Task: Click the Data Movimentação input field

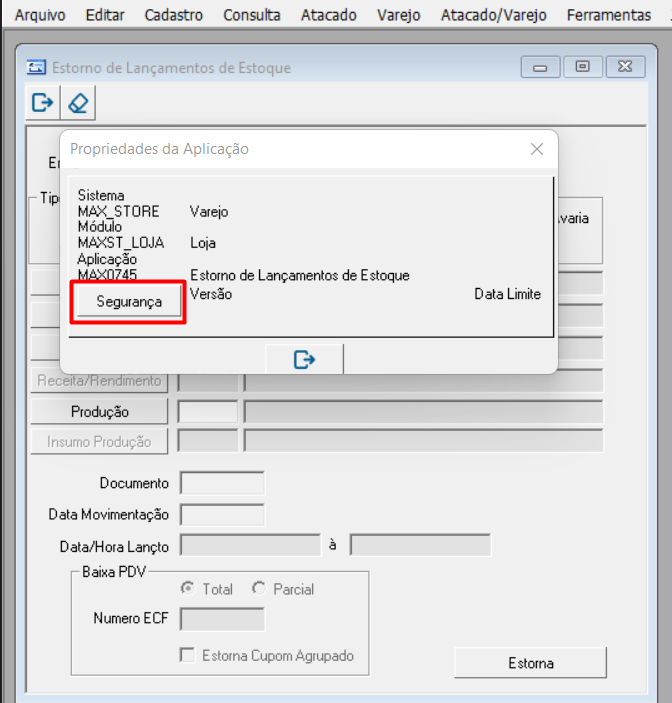Action: click(222, 514)
